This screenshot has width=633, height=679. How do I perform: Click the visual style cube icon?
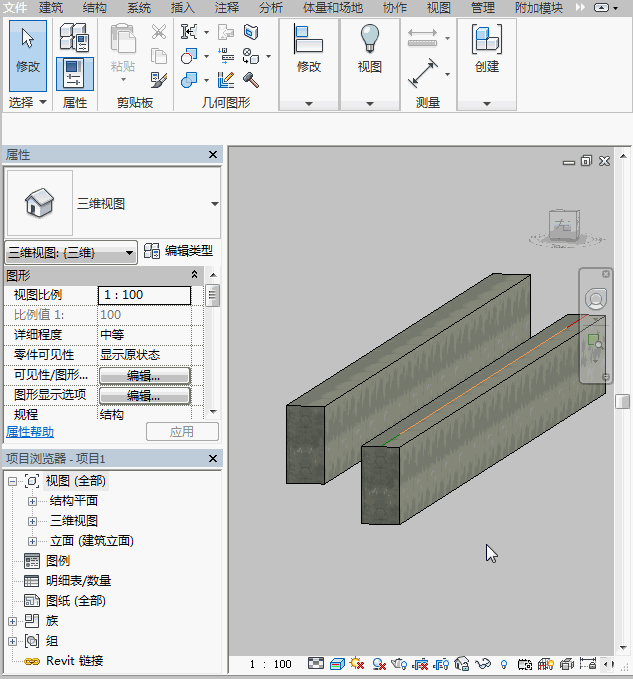tap(337, 664)
